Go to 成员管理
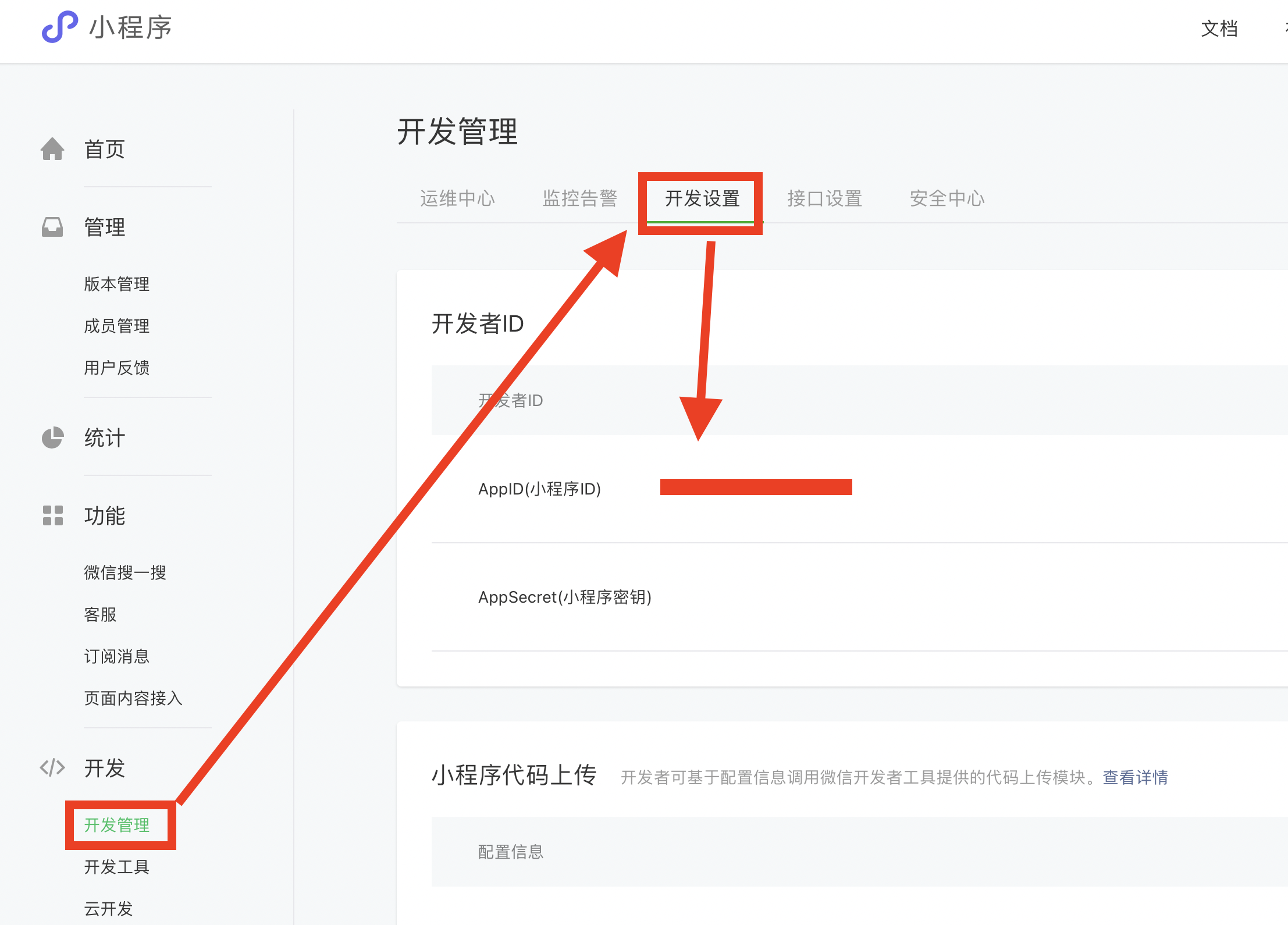This screenshot has height=925, width=1288. point(117,326)
